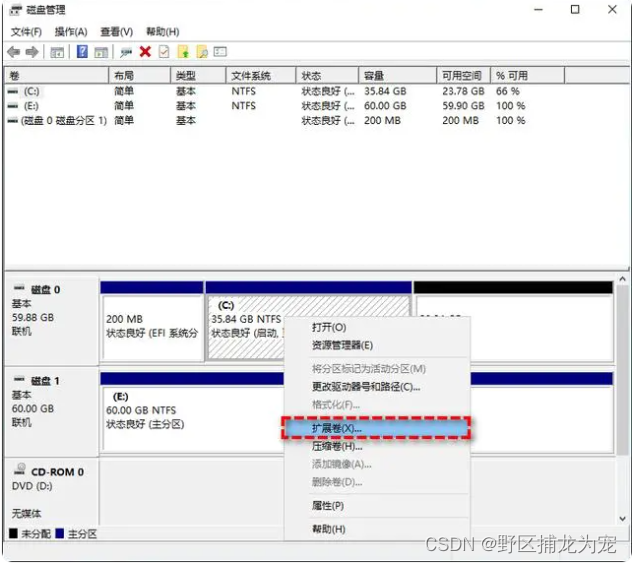Click the Disk 1 drive icon
The image size is (632, 563).
[19, 379]
